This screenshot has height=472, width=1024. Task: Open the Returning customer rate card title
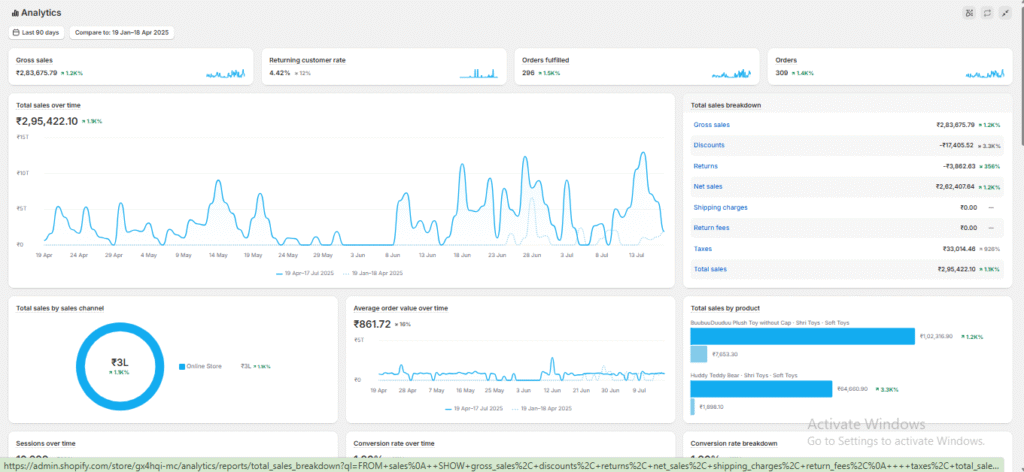click(x=308, y=60)
